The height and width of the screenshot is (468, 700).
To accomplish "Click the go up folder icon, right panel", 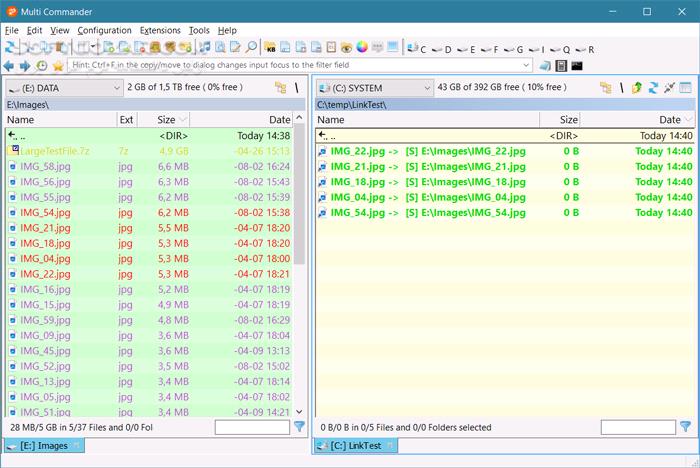I will [637, 88].
